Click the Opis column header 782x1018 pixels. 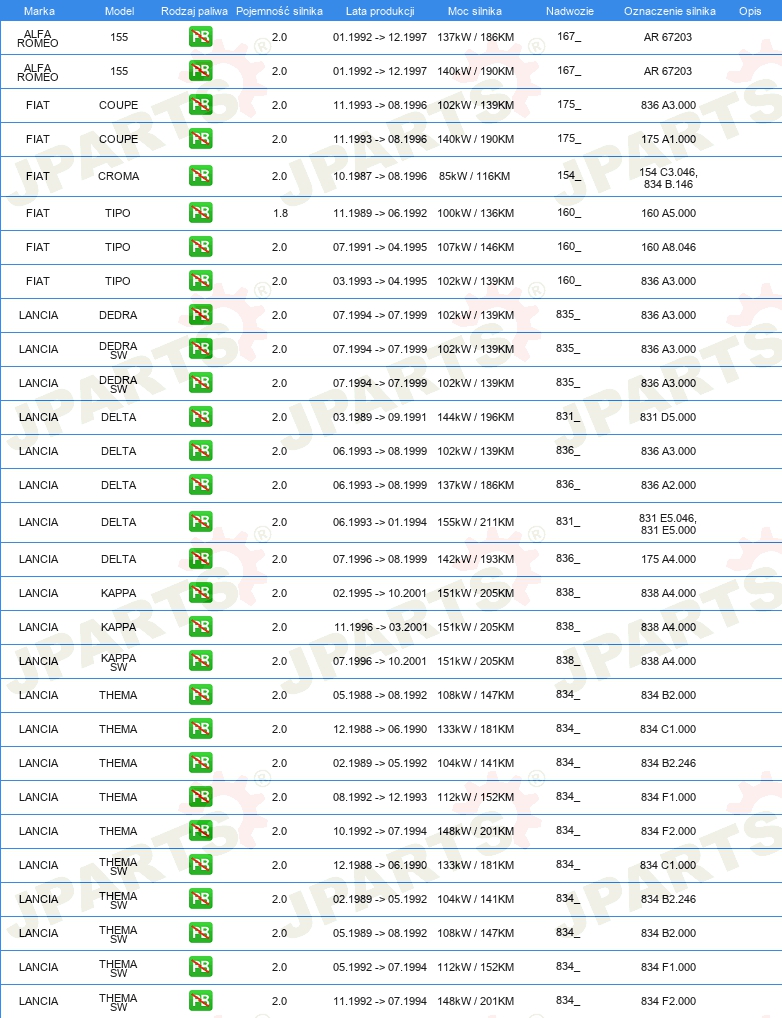pyautogui.click(x=750, y=11)
